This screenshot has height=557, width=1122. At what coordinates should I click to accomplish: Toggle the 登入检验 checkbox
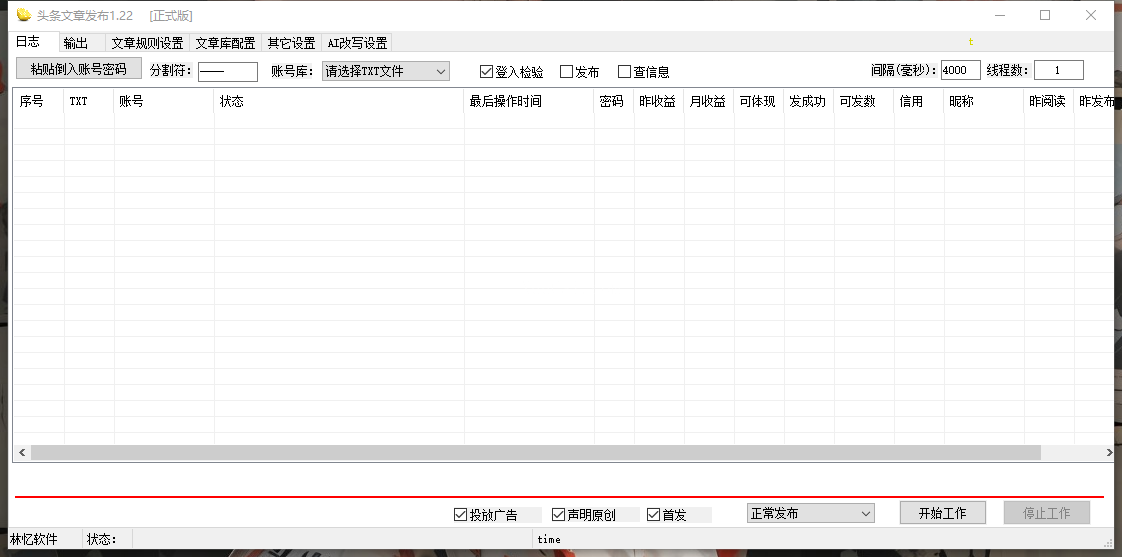tap(487, 72)
